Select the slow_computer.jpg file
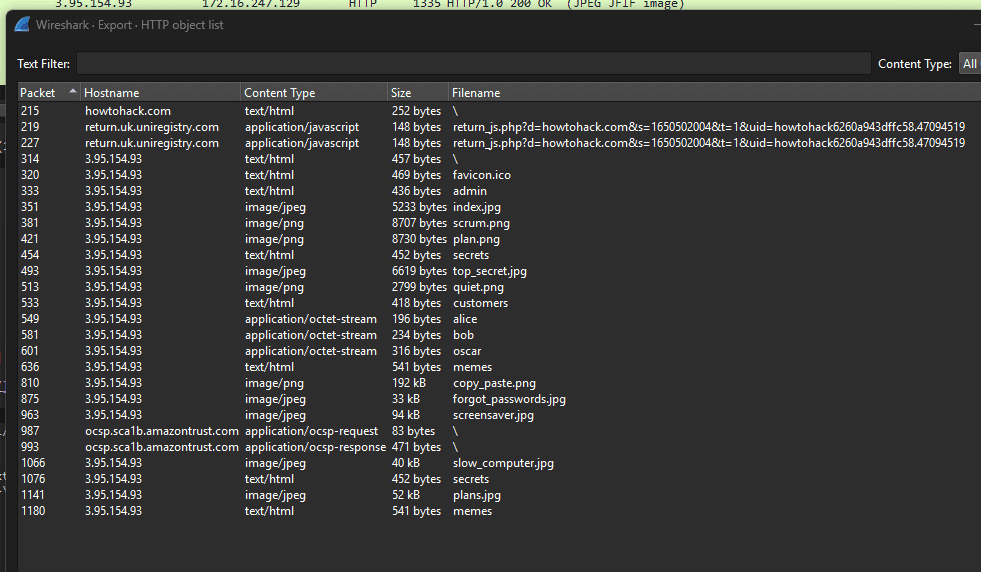Image resolution: width=981 pixels, height=572 pixels. point(499,463)
